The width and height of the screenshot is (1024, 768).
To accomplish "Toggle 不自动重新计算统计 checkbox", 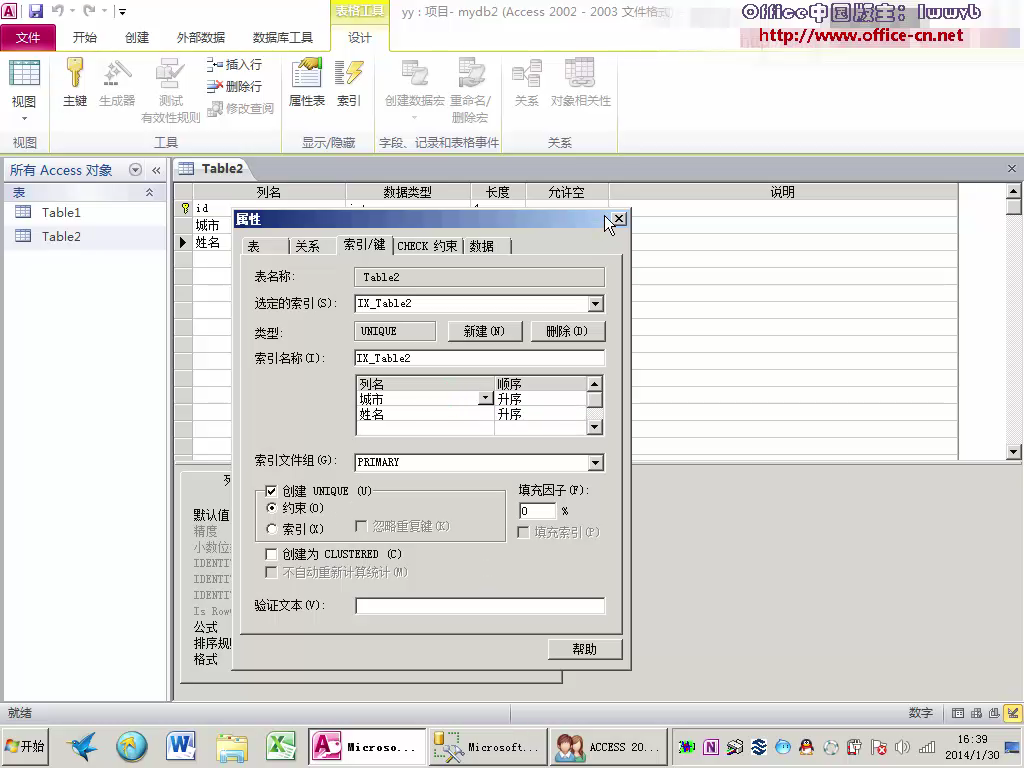I will (x=271, y=573).
